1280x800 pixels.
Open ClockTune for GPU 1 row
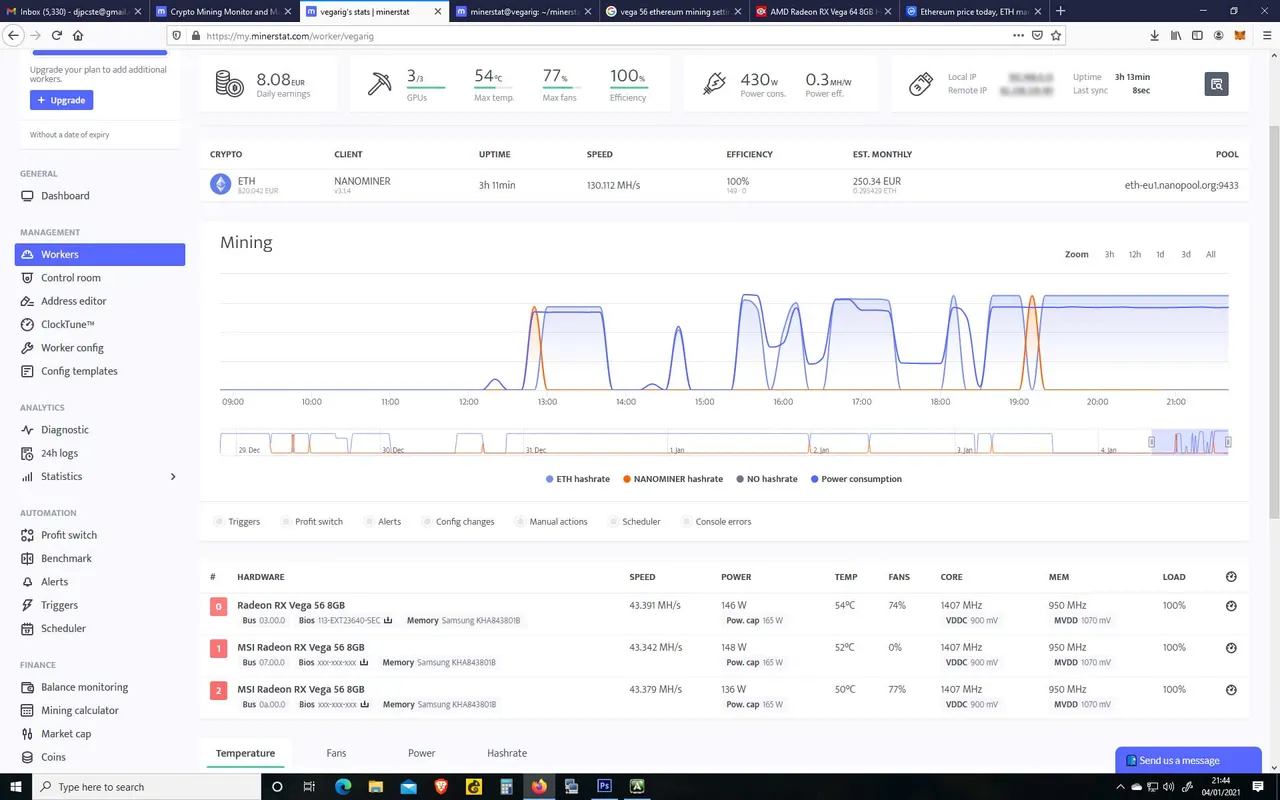tap(1231, 648)
